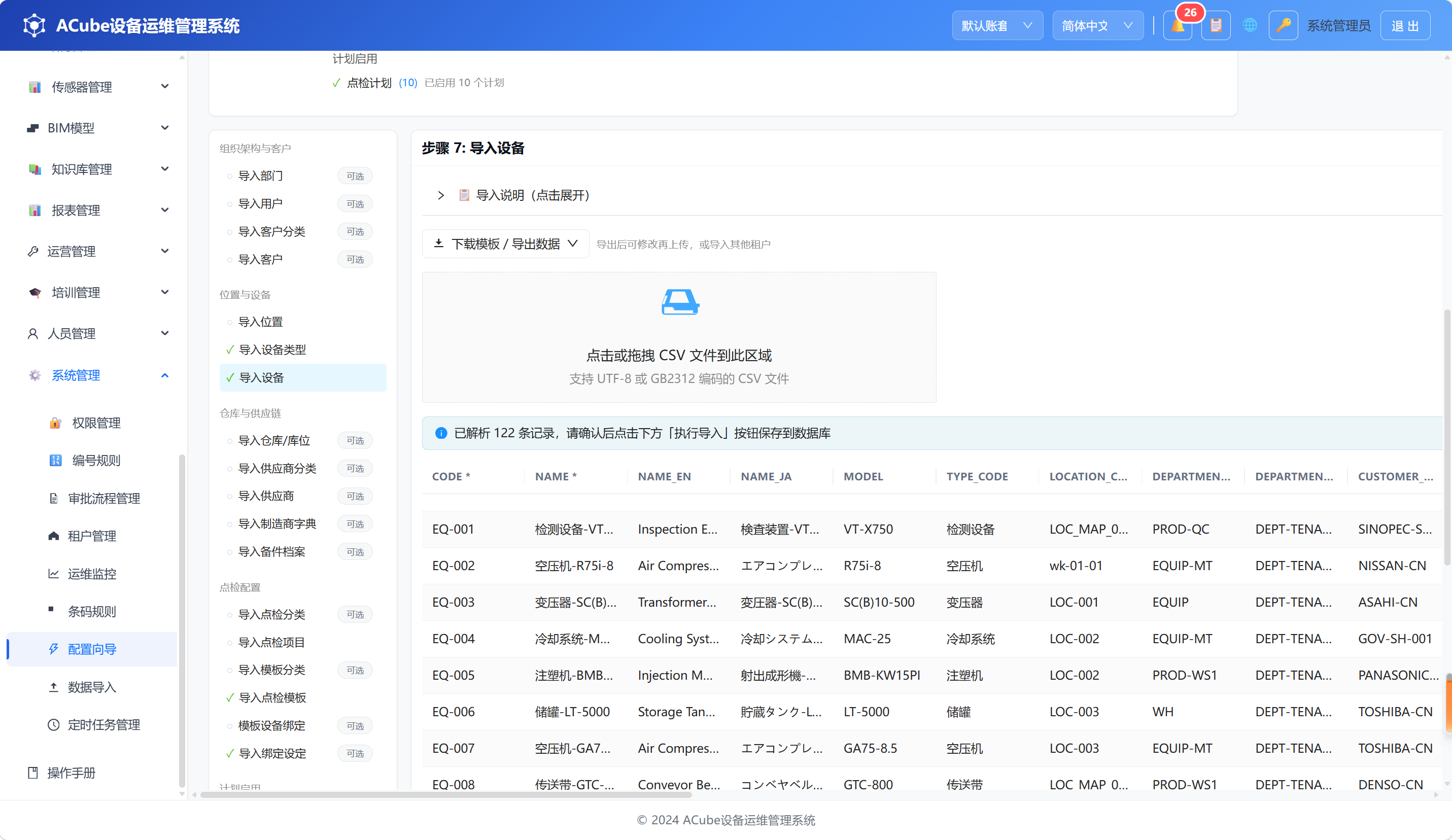Click the VT-X750 model cell
1452x840 pixels.
click(869, 529)
